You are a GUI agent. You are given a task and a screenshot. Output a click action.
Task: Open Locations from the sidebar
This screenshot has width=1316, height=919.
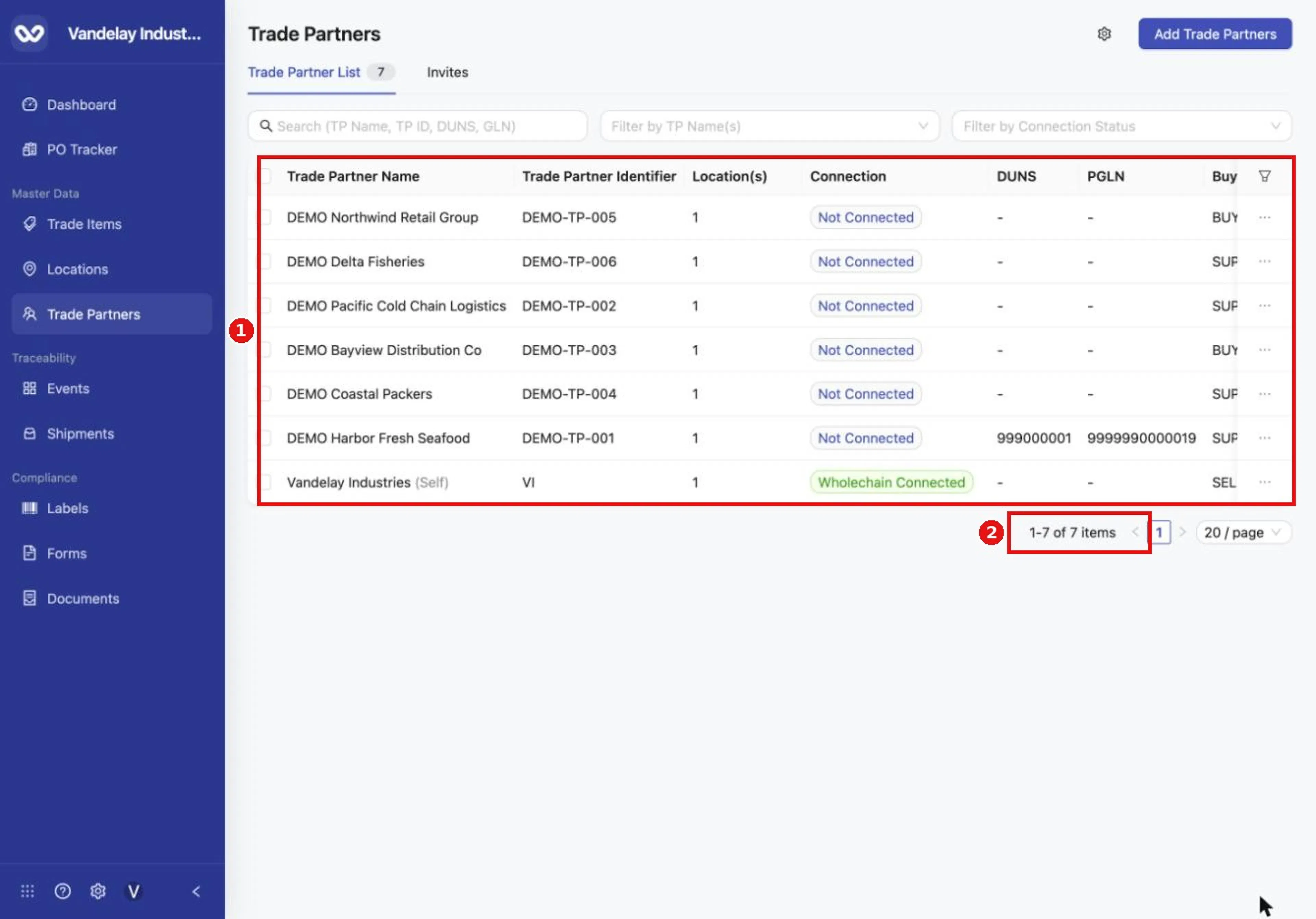pos(77,269)
